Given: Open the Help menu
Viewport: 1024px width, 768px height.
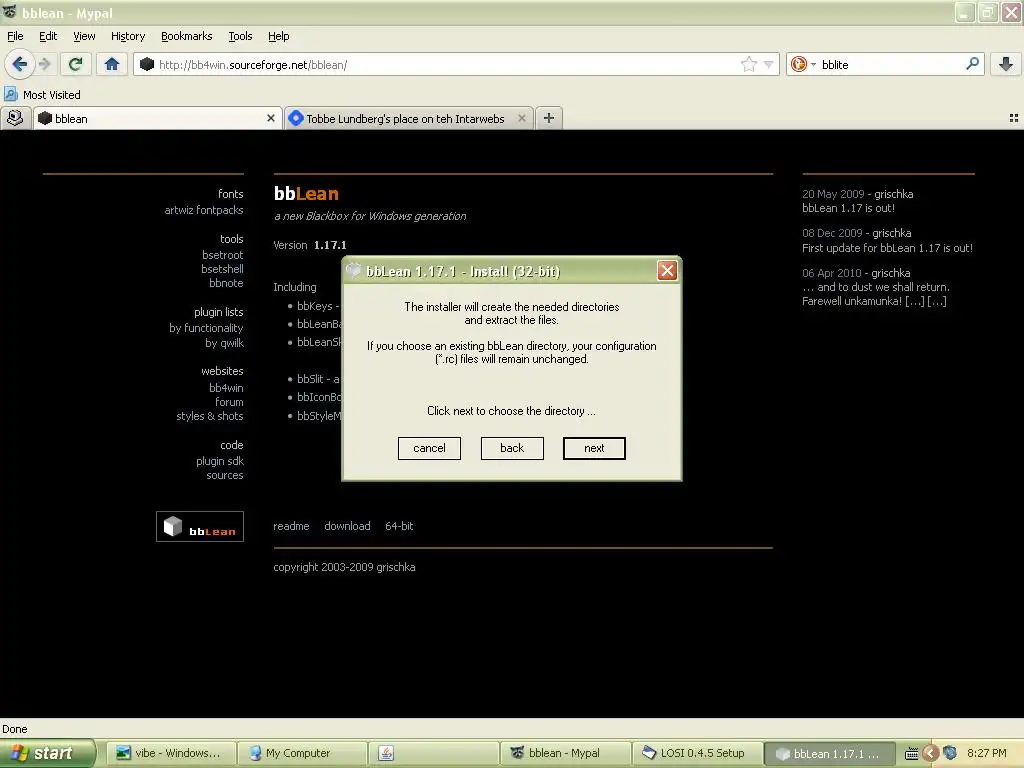Looking at the screenshot, I should coord(278,36).
